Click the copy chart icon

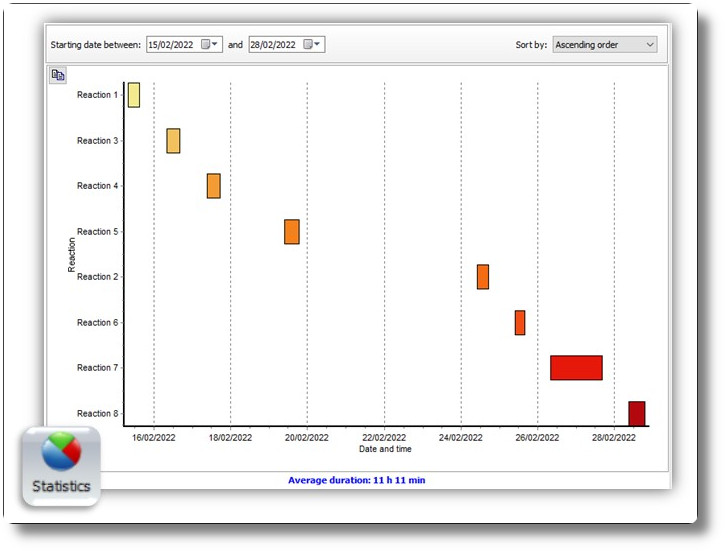pyautogui.click(x=58, y=75)
